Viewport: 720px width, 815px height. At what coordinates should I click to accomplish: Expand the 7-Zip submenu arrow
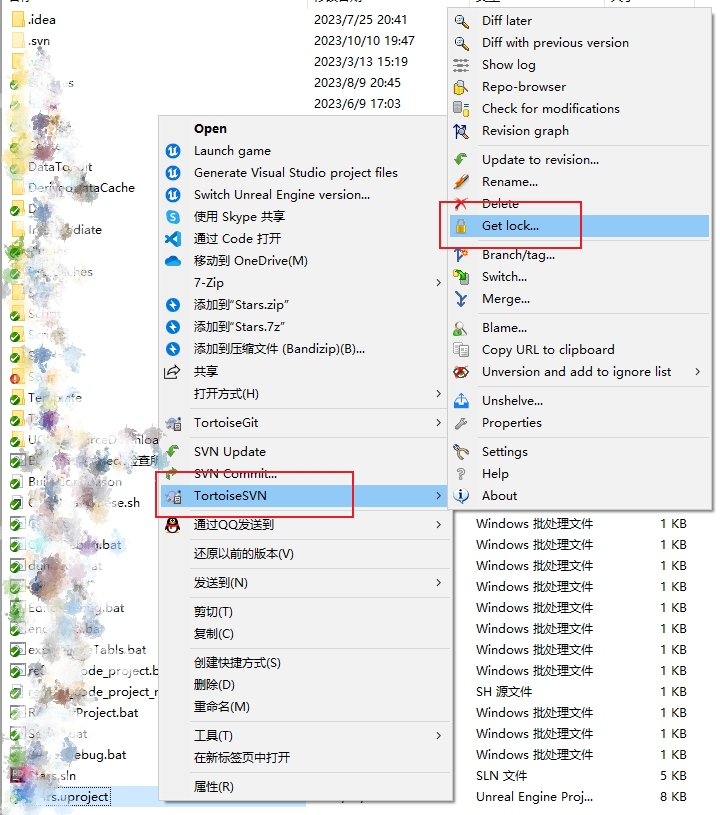click(438, 283)
